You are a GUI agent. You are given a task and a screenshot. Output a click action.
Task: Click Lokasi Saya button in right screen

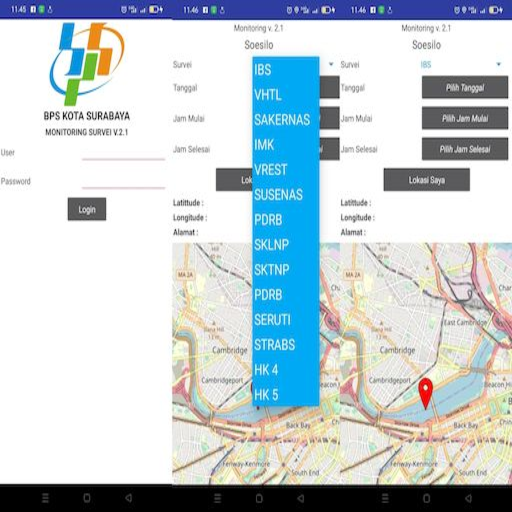[x=427, y=180]
